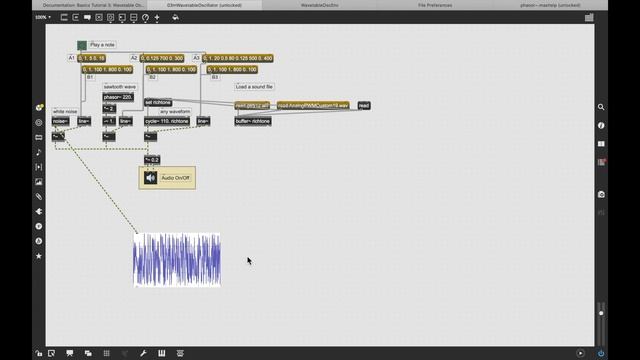Open the film-strip media icon in left sidebar
The image size is (640, 360).
[39, 138]
